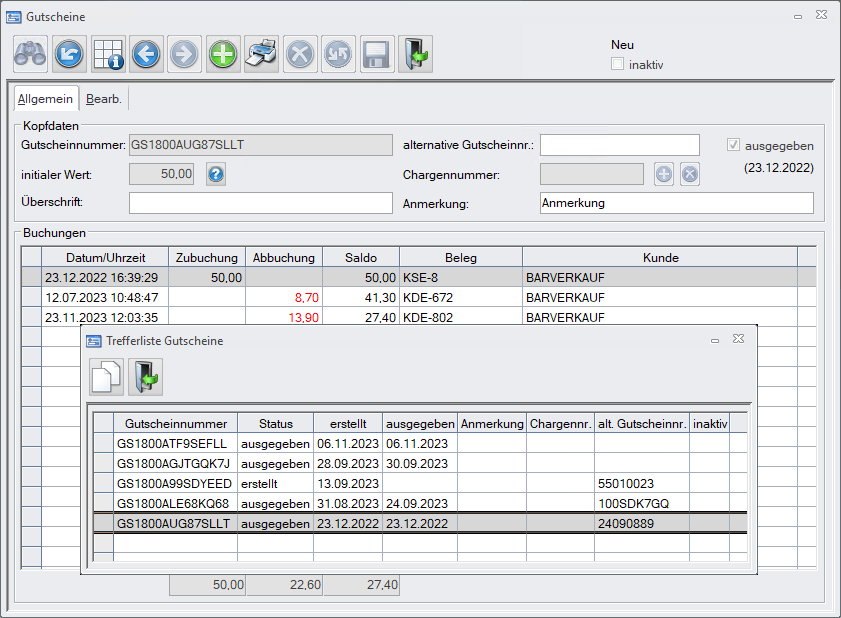
Task: Click the binoculars search icon
Action: click(x=30, y=54)
